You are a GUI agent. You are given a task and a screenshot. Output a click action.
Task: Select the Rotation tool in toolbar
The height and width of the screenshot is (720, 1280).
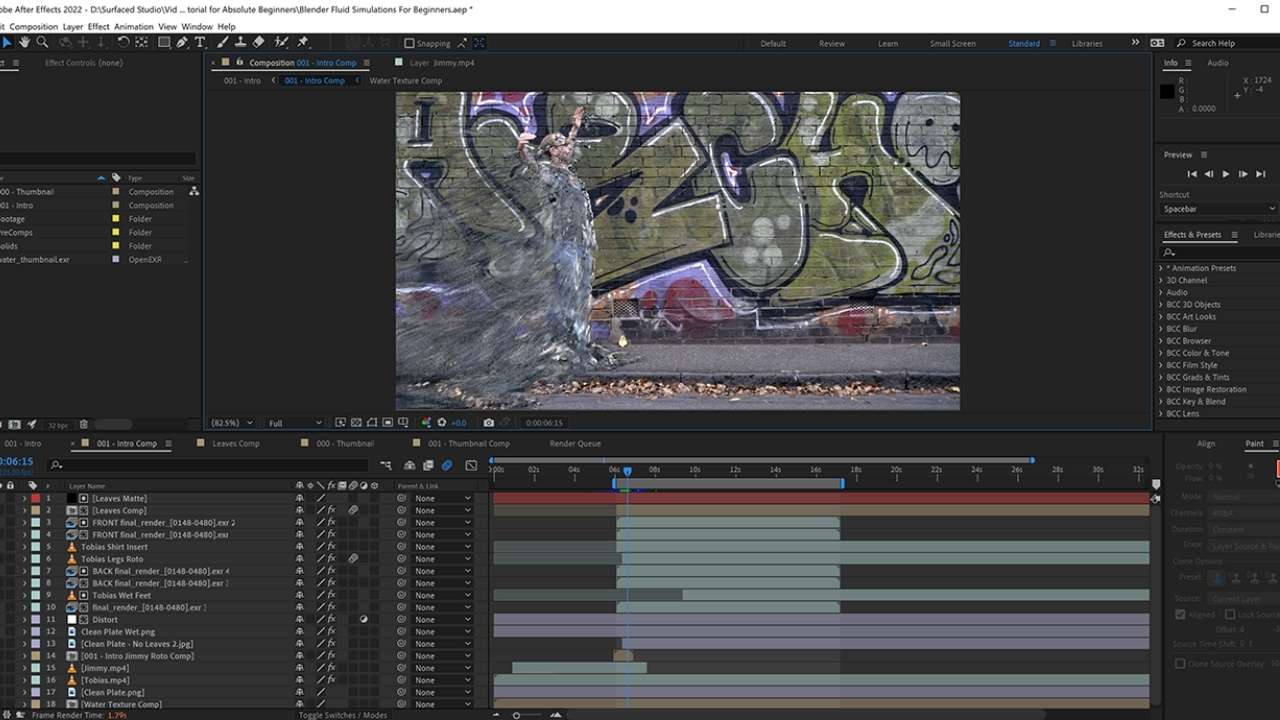pos(123,42)
